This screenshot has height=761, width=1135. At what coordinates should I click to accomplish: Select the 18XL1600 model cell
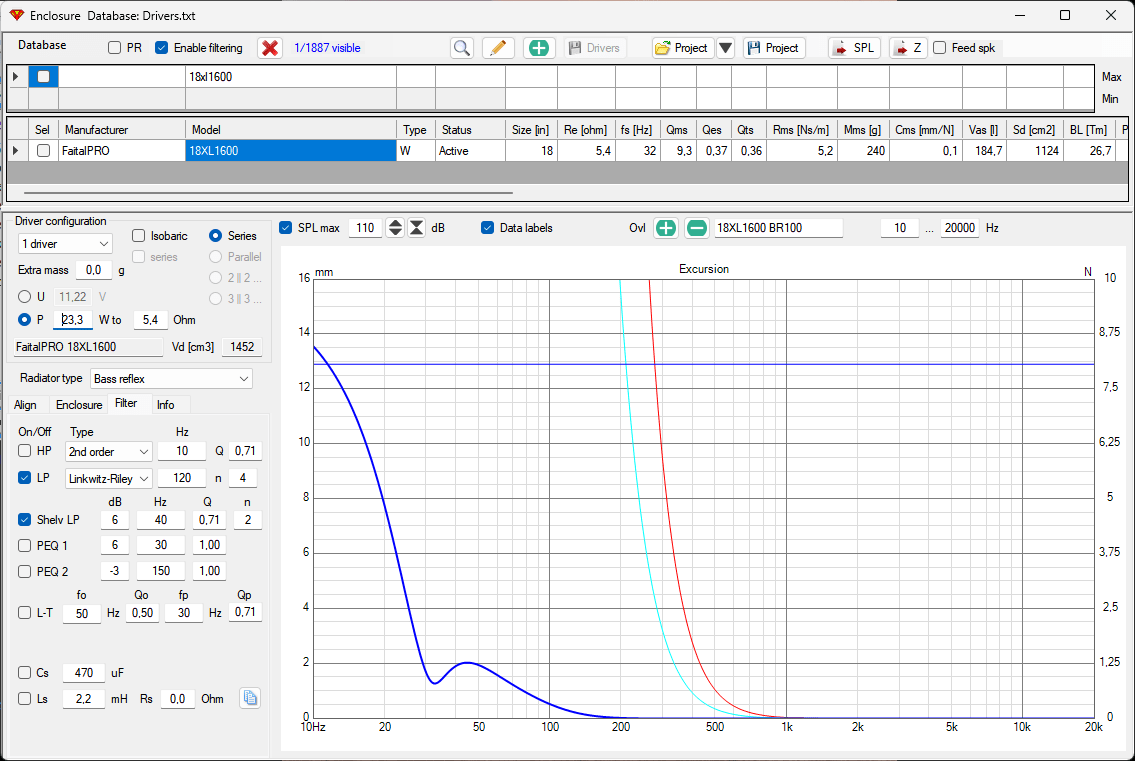click(291, 151)
